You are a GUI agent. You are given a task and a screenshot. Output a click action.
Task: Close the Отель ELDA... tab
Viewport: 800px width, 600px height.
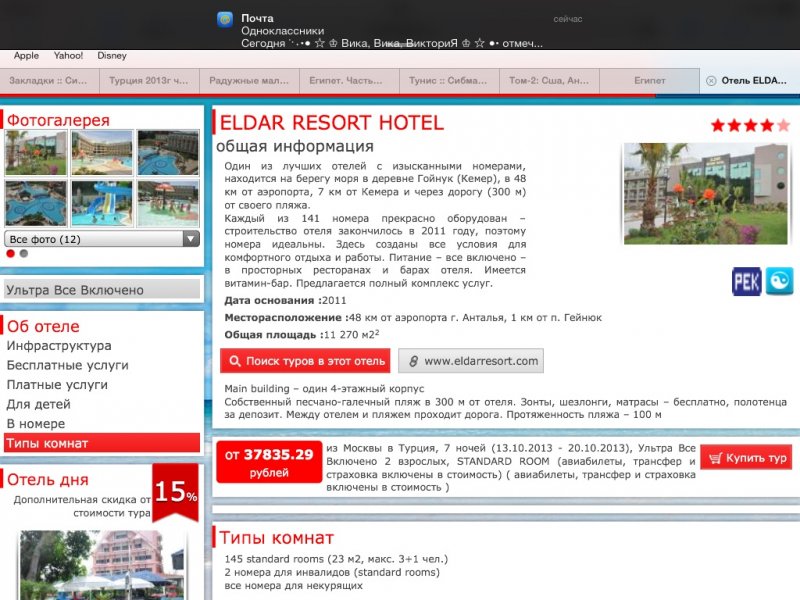point(711,81)
